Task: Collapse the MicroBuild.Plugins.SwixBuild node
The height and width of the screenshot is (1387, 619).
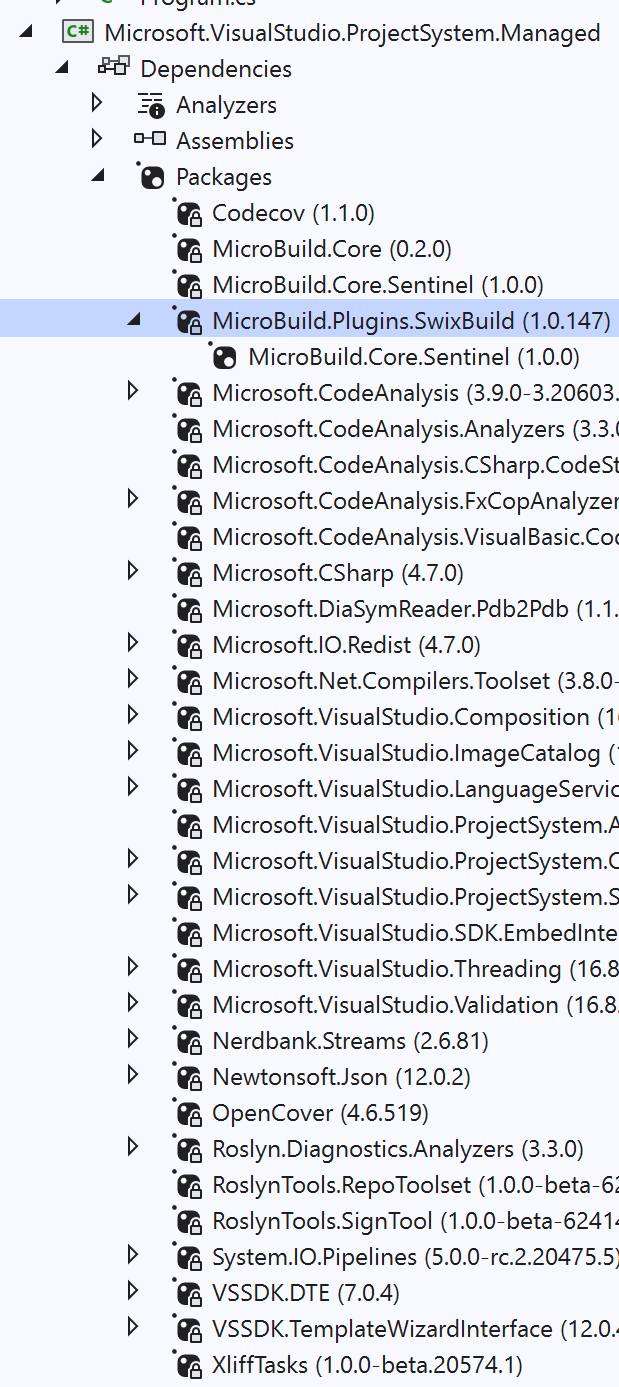Action: tap(132, 320)
